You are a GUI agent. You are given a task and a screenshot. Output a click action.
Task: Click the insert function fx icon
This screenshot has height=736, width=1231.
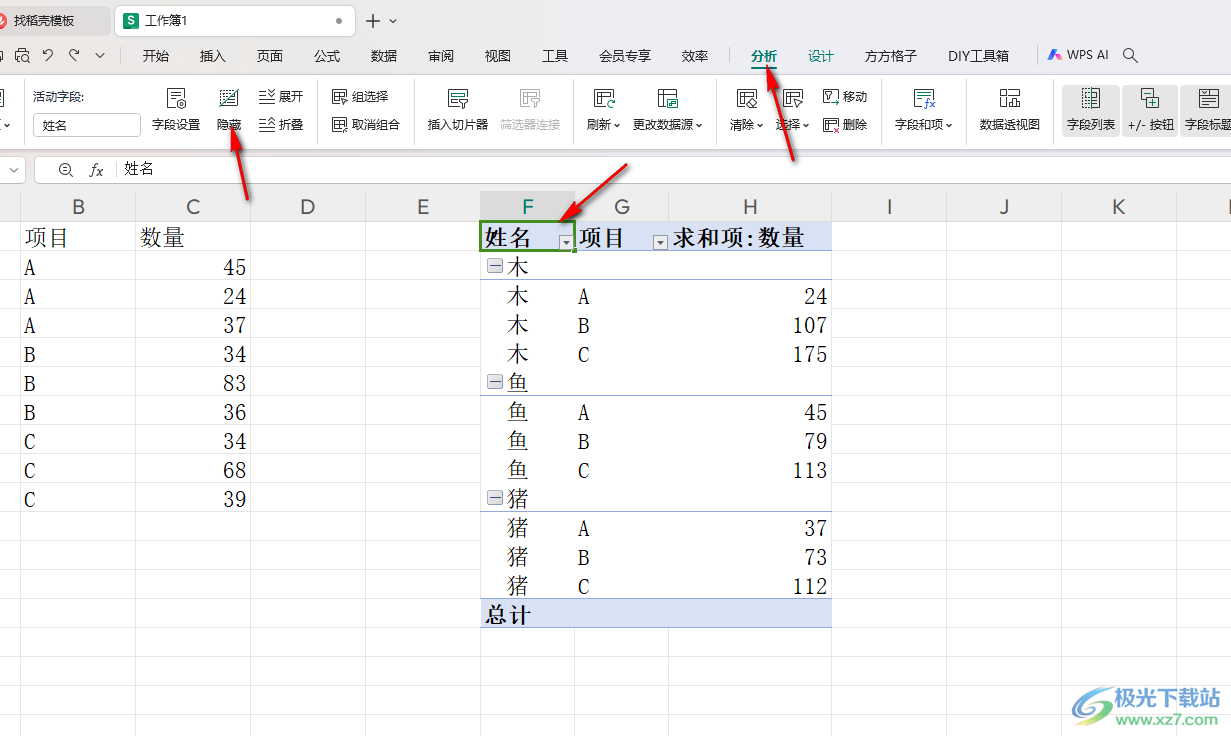click(x=96, y=170)
